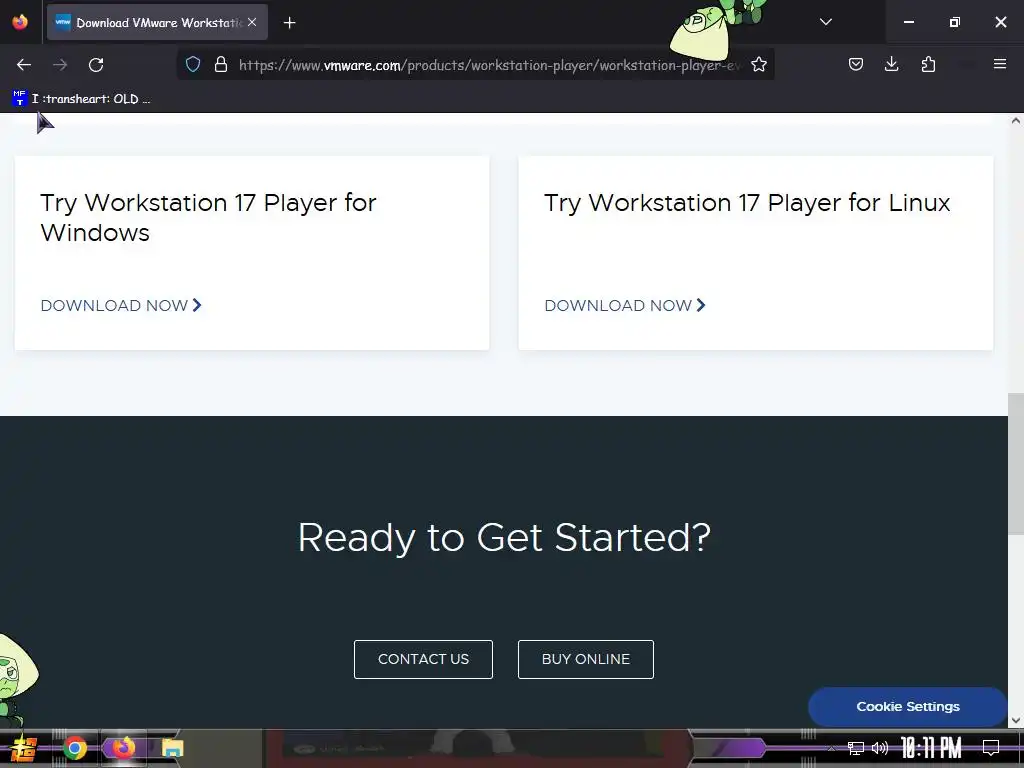Click the address bar URL
Screen dimensions: 1024x768
pos(490,65)
